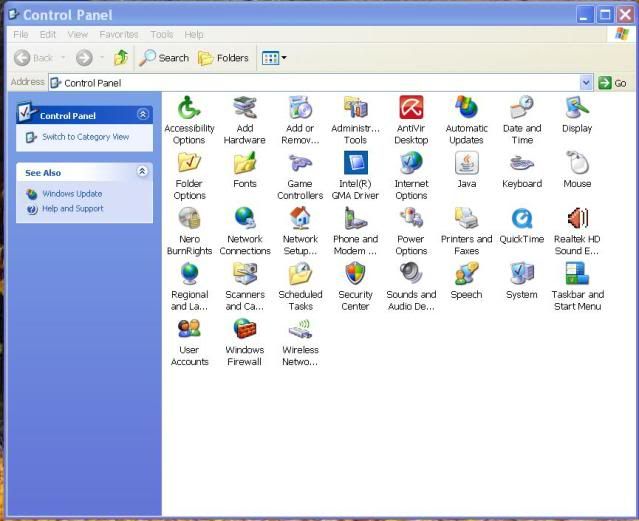Open the QuickTime settings icon

pyautogui.click(x=521, y=219)
